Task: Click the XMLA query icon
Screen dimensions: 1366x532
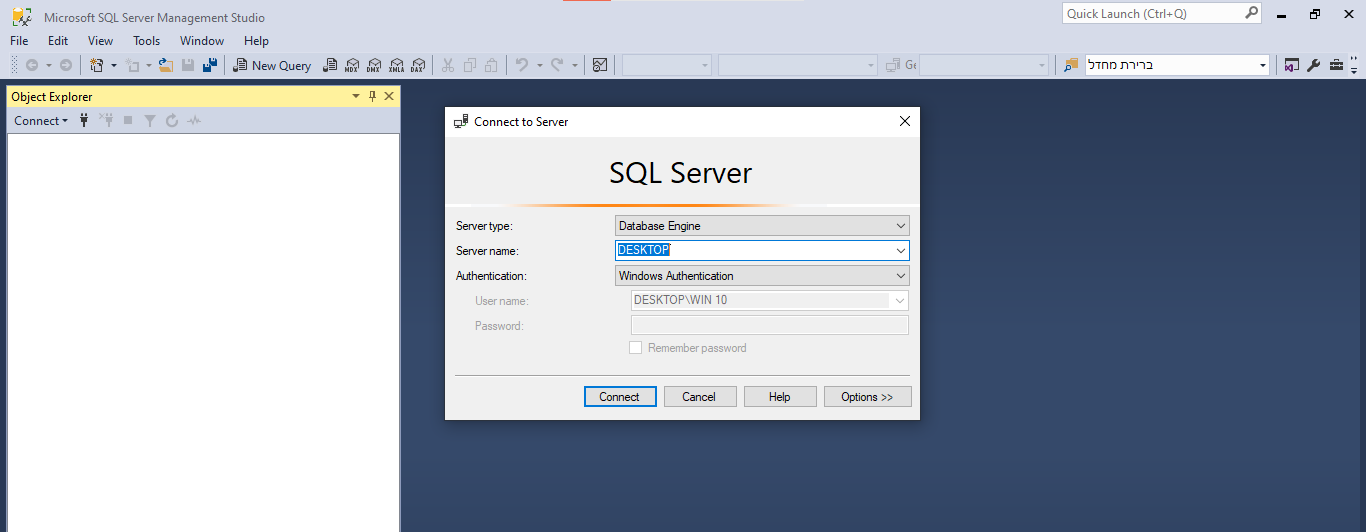Action: (x=396, y=65)
